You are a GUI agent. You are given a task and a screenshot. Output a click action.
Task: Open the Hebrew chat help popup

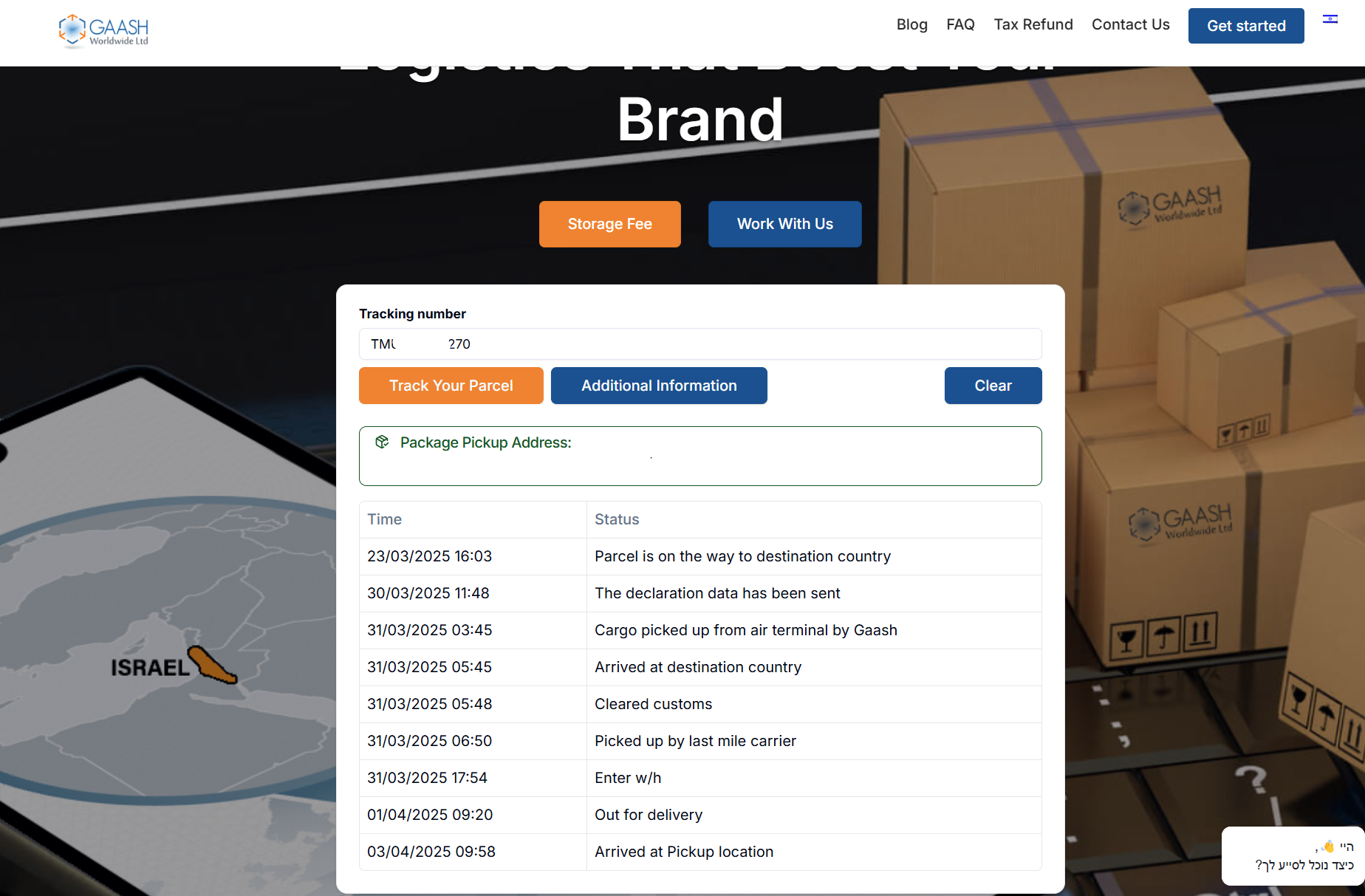pos(1293,856)
